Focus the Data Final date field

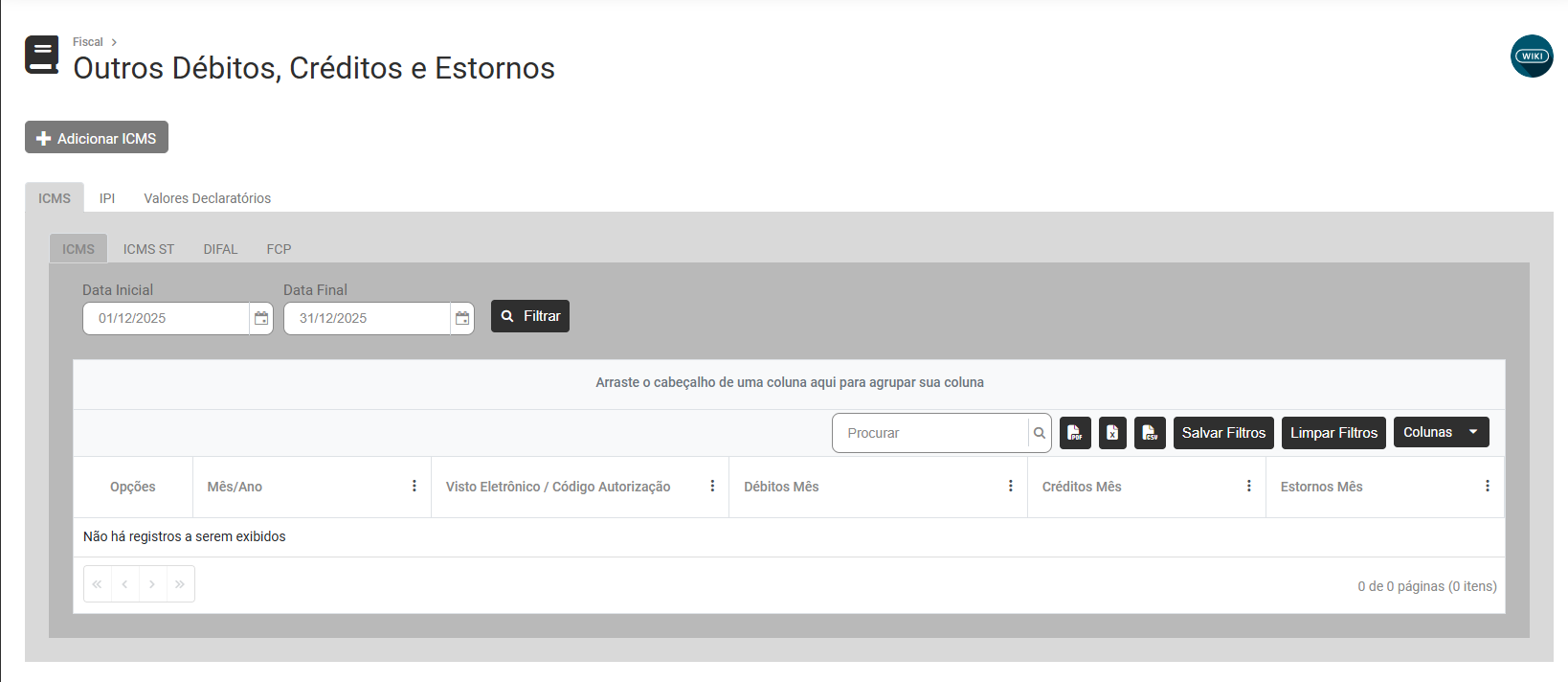tap(367, 318)
